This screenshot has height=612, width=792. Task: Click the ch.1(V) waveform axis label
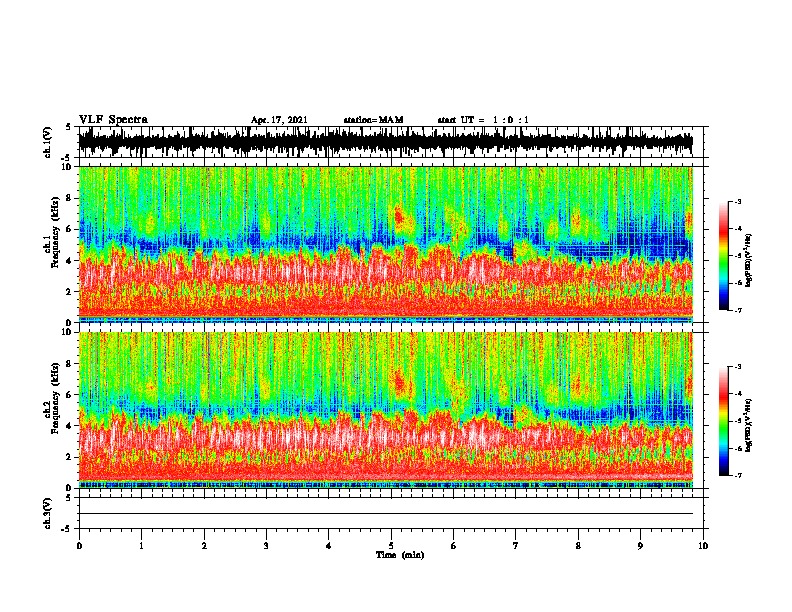click(x=48, y=142)
